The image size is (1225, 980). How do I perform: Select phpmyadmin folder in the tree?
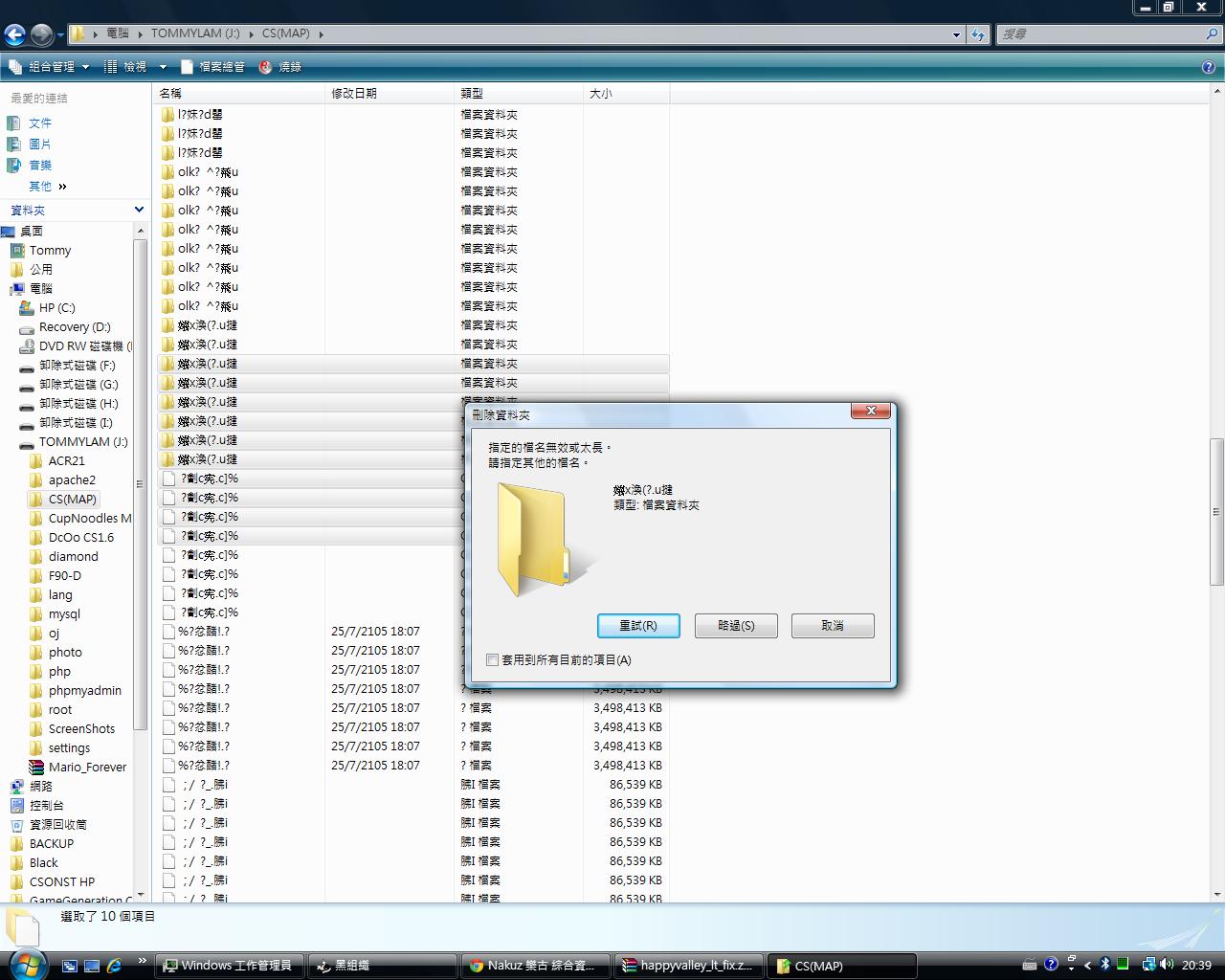[84, 690]
